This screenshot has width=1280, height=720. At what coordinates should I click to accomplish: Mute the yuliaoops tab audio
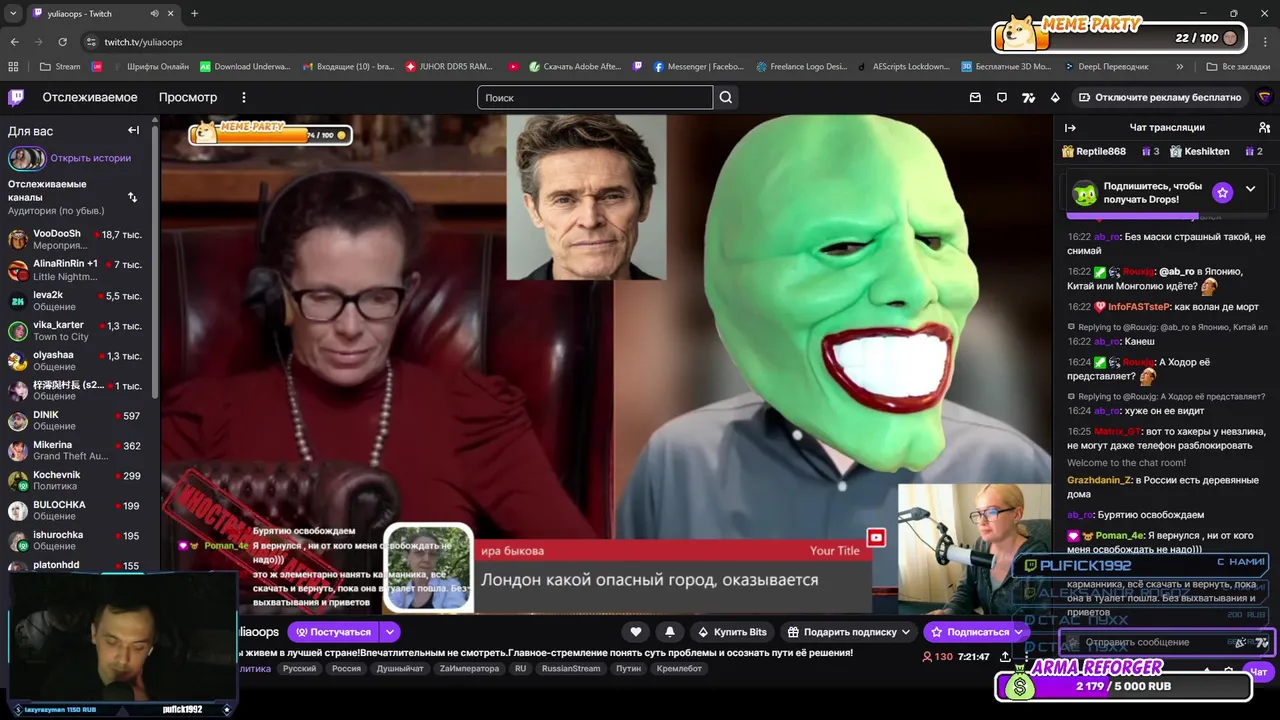(x=154, y=14)
